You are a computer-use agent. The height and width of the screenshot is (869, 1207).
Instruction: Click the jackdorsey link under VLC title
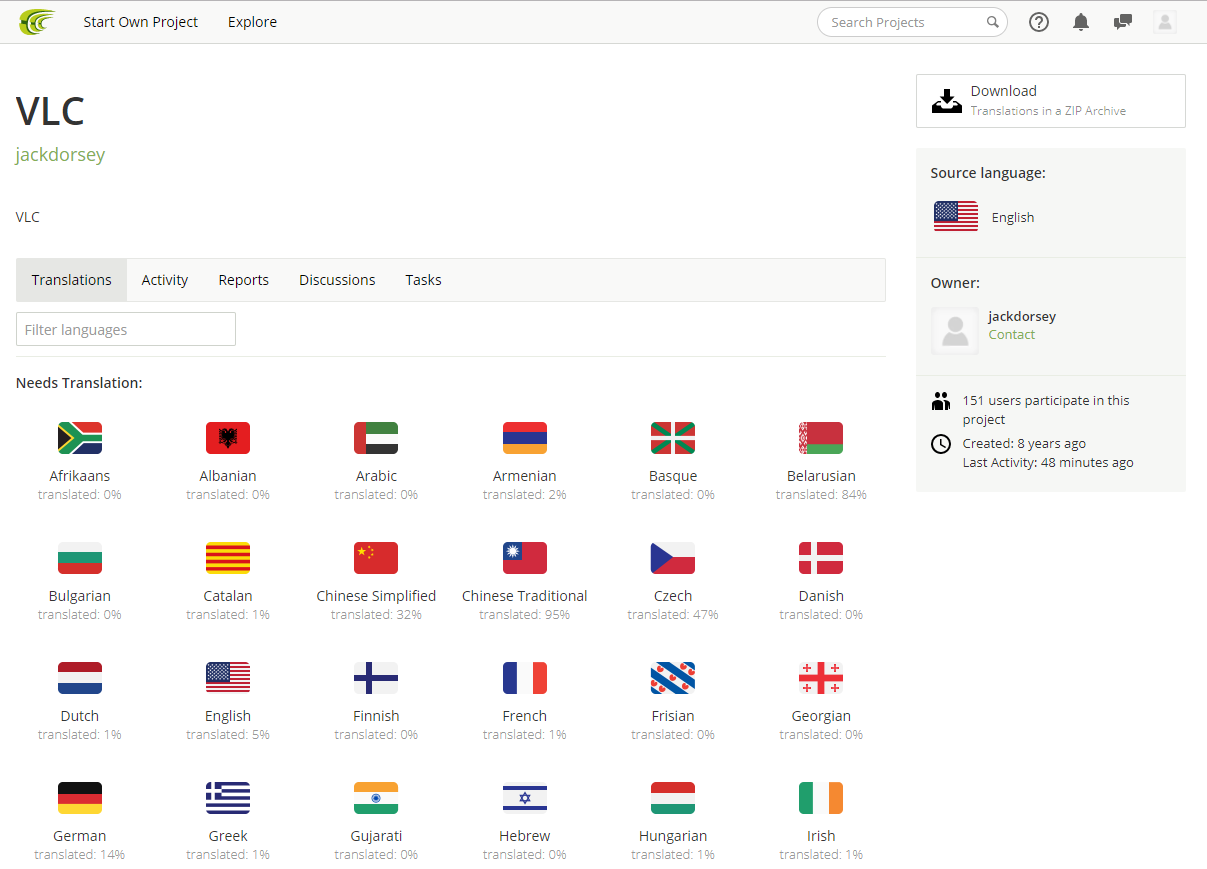(x=60, y=155)
